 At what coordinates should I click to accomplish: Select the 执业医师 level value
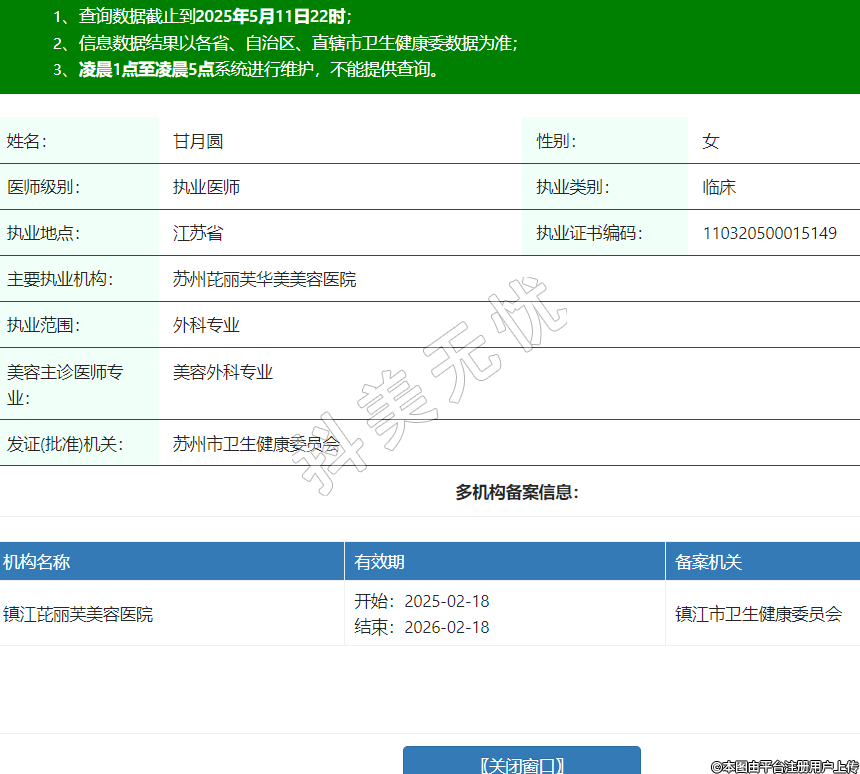pos(206,187)
